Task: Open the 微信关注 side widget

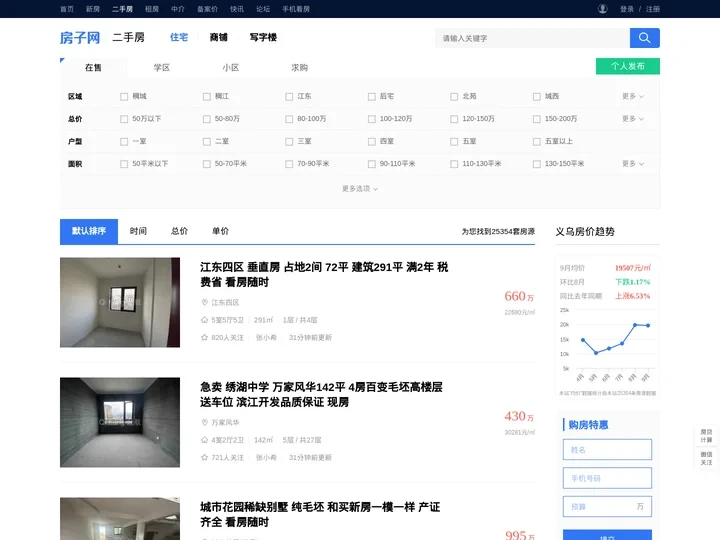Action: [706, 458]
